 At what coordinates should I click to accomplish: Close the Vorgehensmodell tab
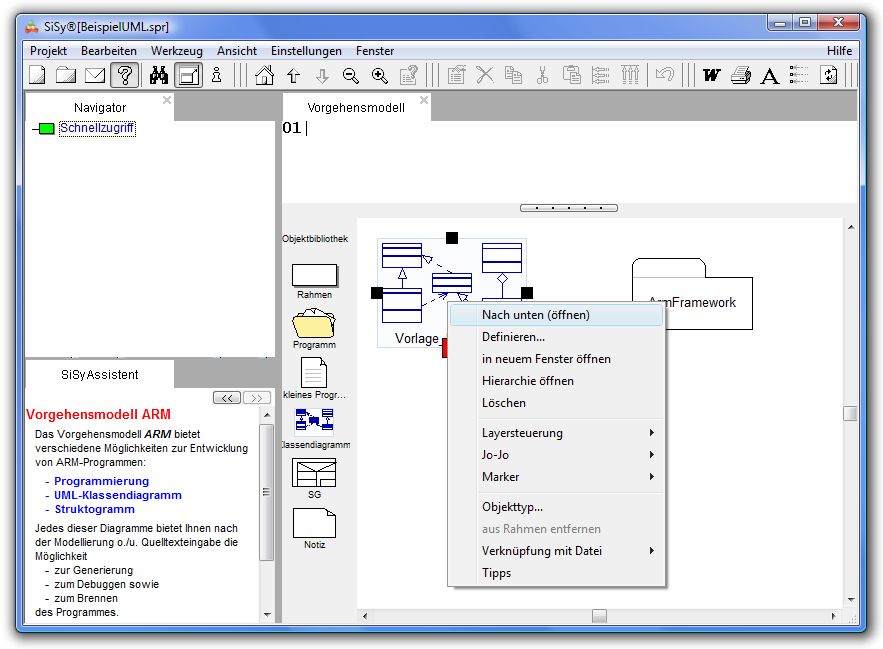[423, 100]
